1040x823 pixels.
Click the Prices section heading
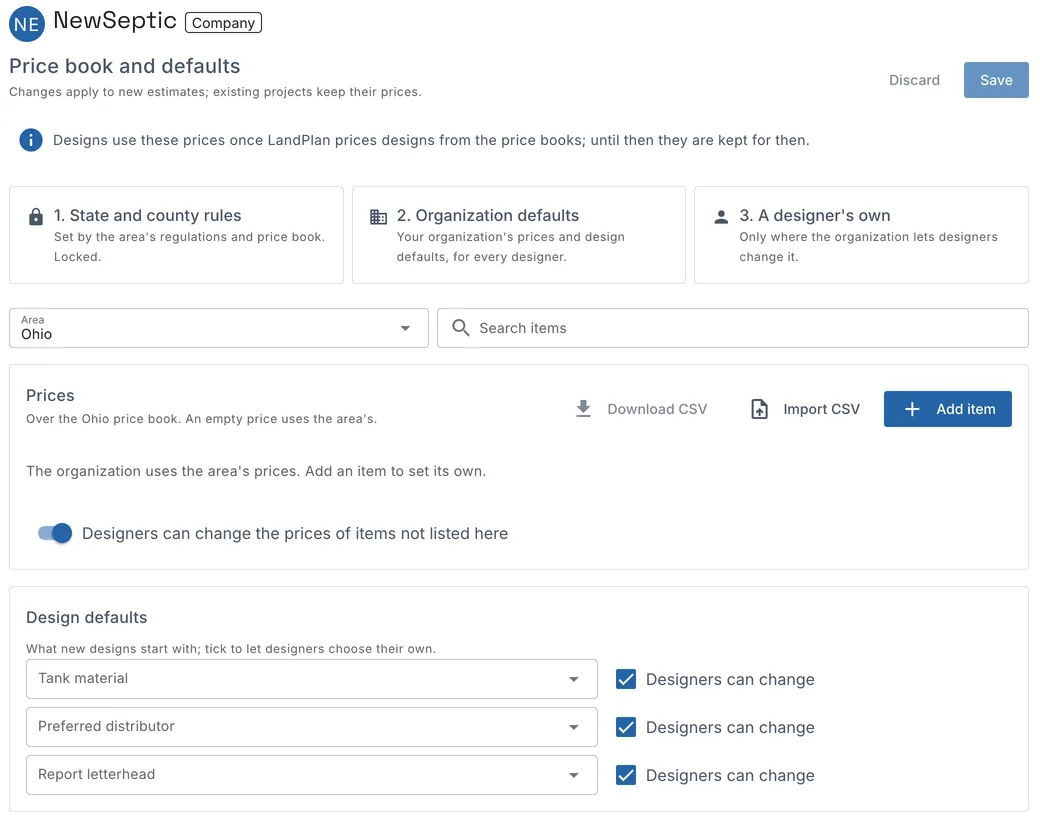[x=50, y=395]
